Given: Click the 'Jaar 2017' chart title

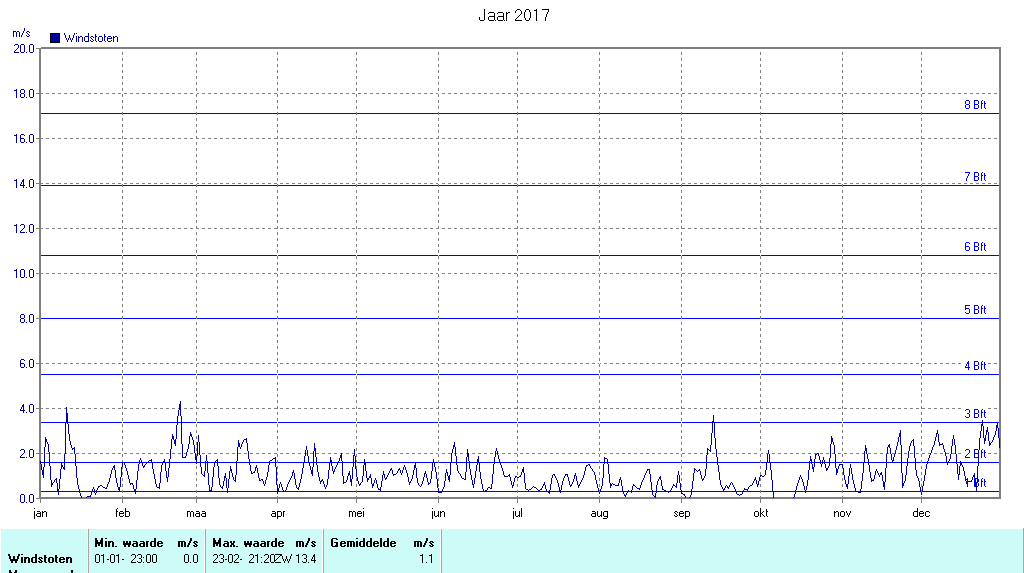Looking at the screenshot, I should tap(513, 15).
